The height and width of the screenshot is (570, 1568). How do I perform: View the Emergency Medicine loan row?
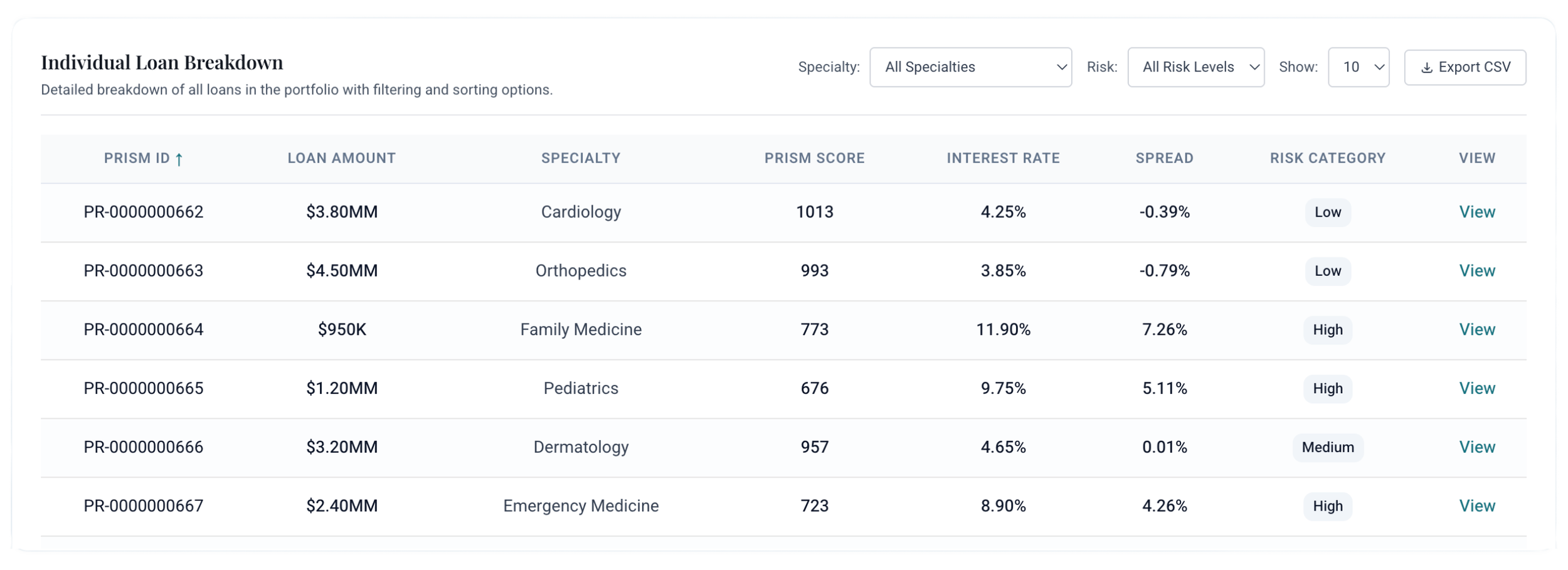(1476, 506)
